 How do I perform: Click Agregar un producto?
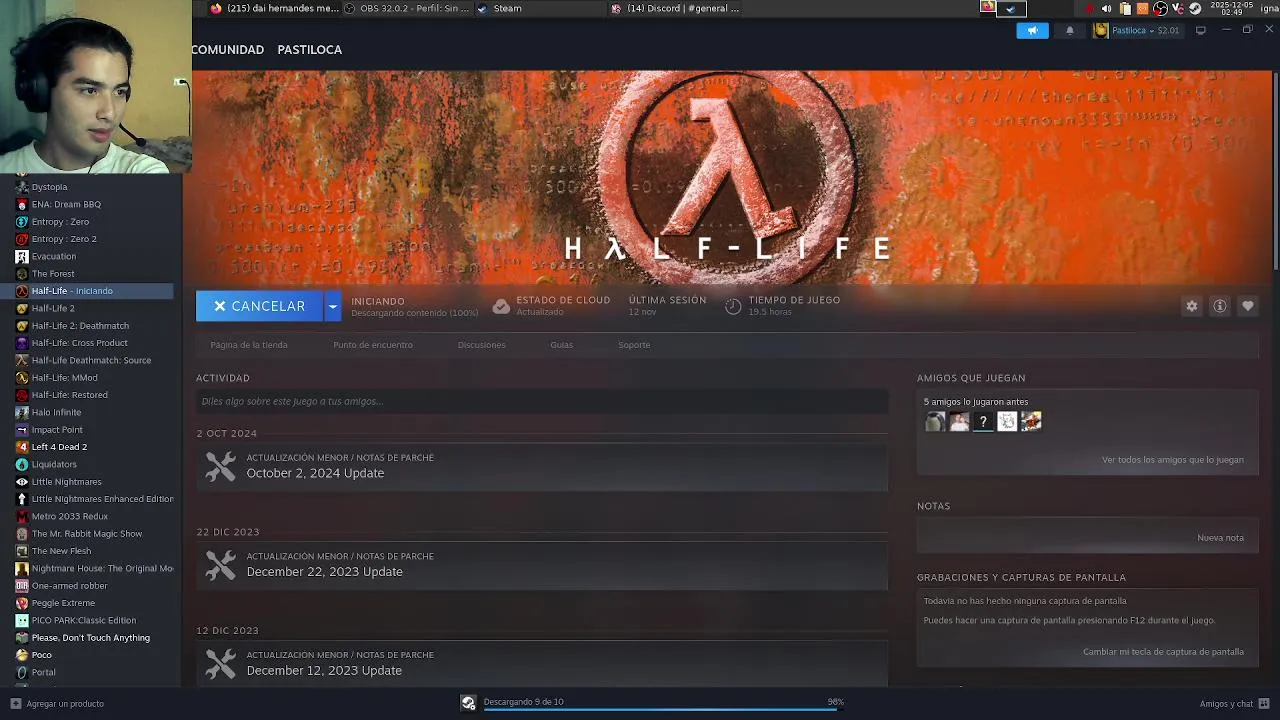pos(65,704)
